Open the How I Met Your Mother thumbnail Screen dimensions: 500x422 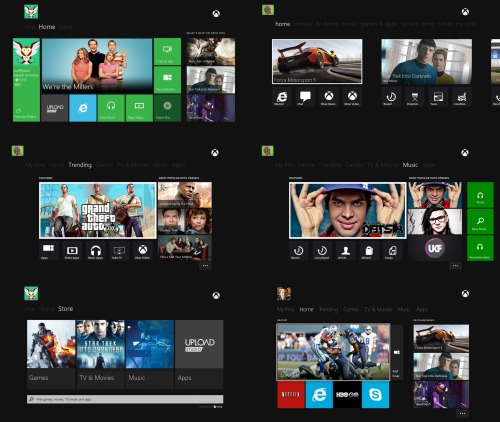pyautogui.click(x=185, y=248)
